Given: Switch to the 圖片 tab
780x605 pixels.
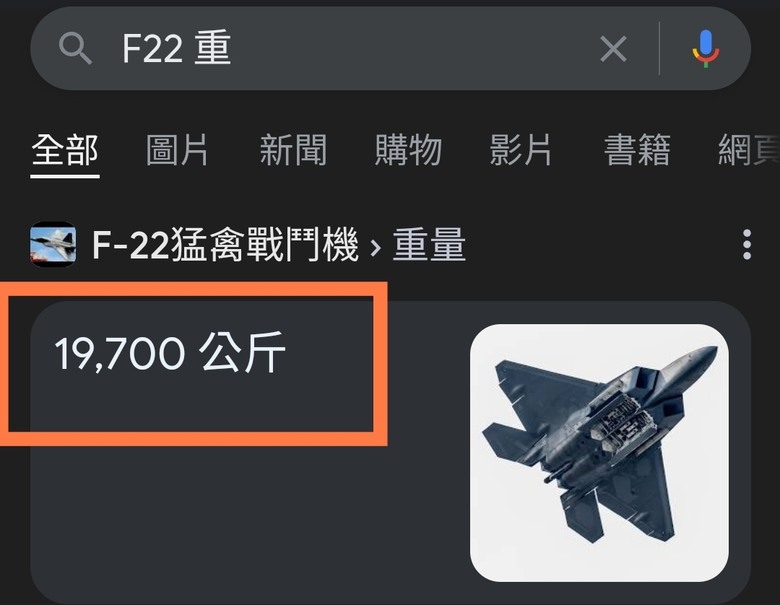Looking at the screenshot, I should pyautogui.click(x=177, y=150).
